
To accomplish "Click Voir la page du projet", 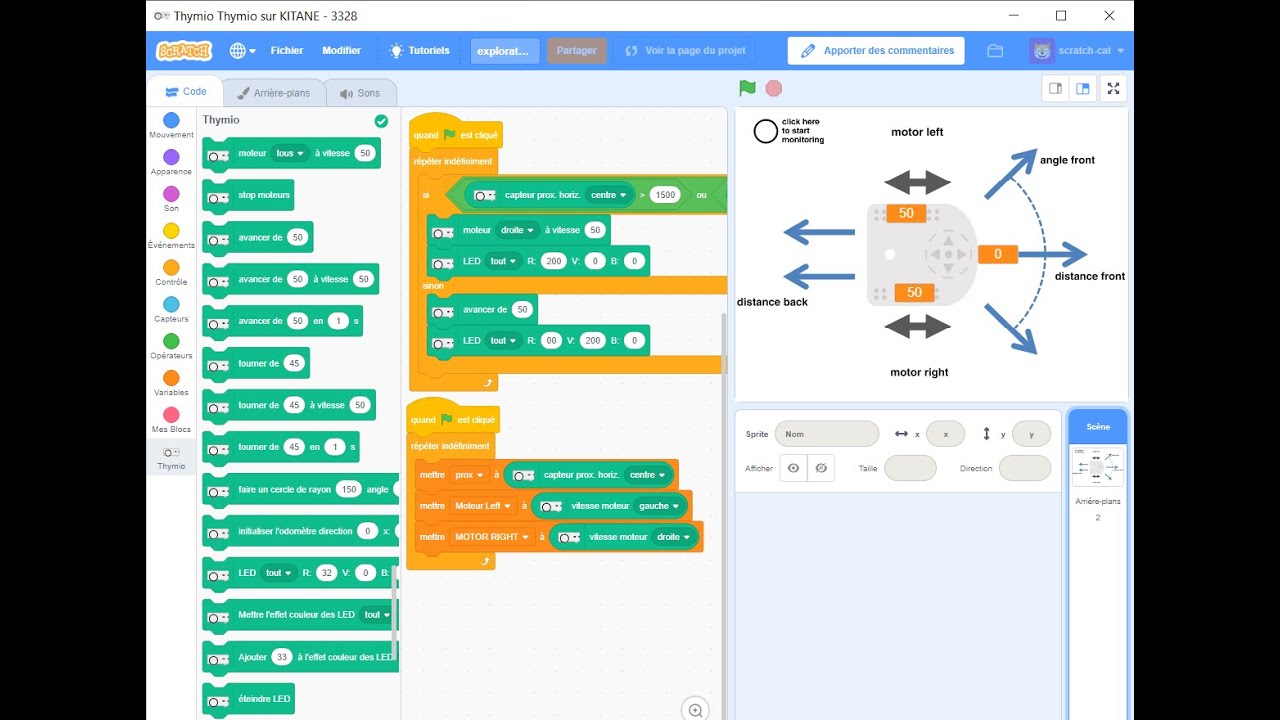I will point(686,51).
